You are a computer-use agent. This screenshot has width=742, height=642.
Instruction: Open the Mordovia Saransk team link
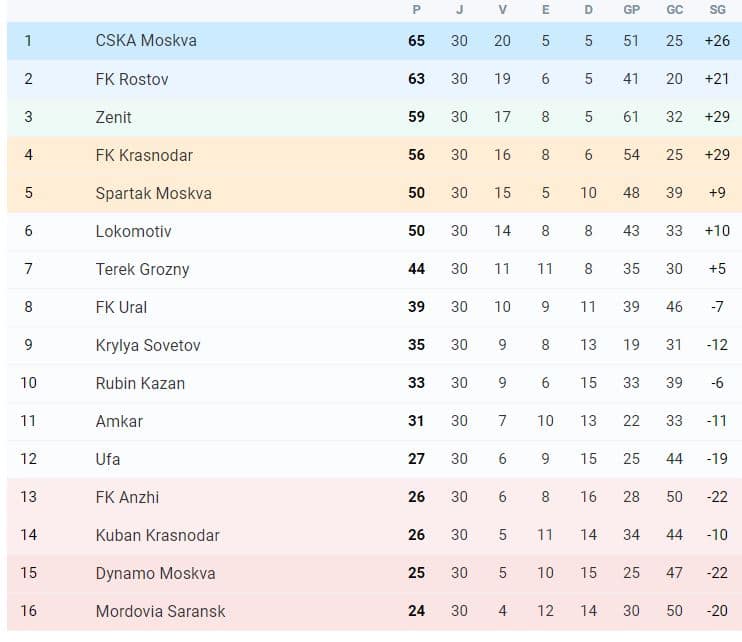160,611
